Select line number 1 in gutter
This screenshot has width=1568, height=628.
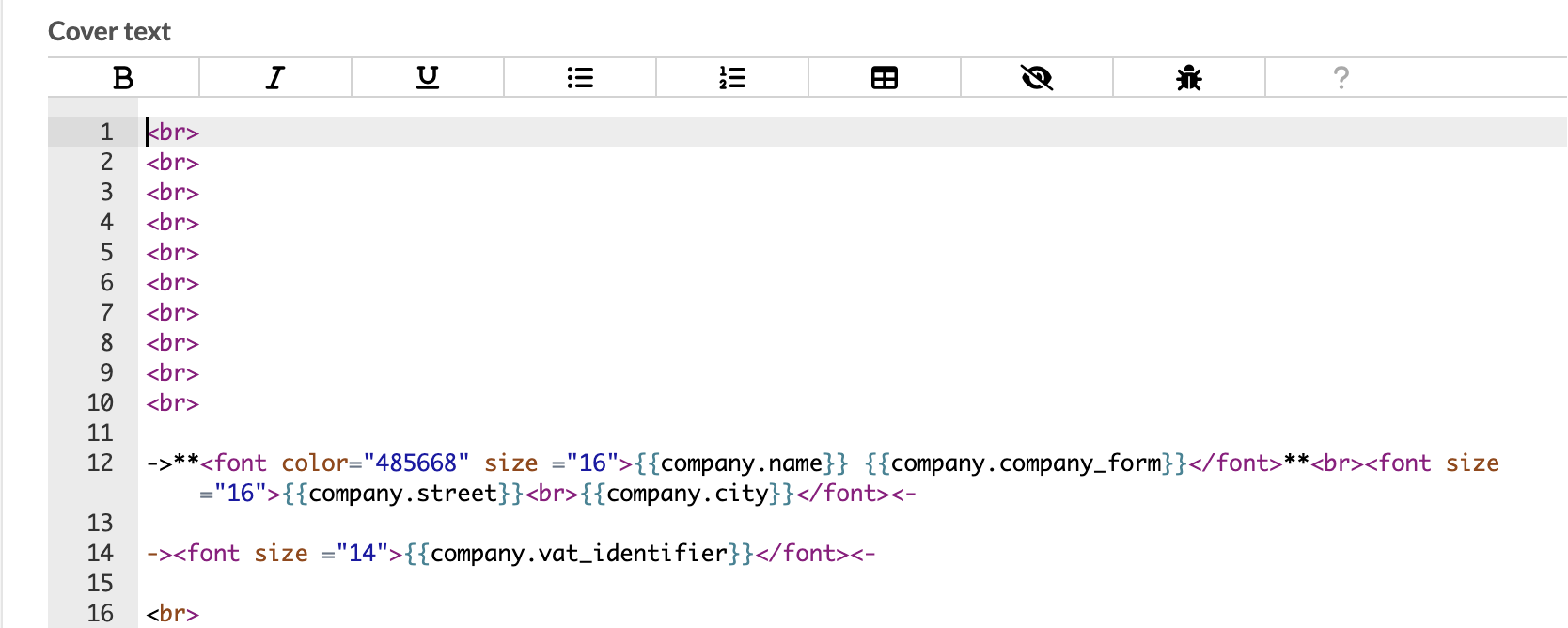(x=106, y=132)
